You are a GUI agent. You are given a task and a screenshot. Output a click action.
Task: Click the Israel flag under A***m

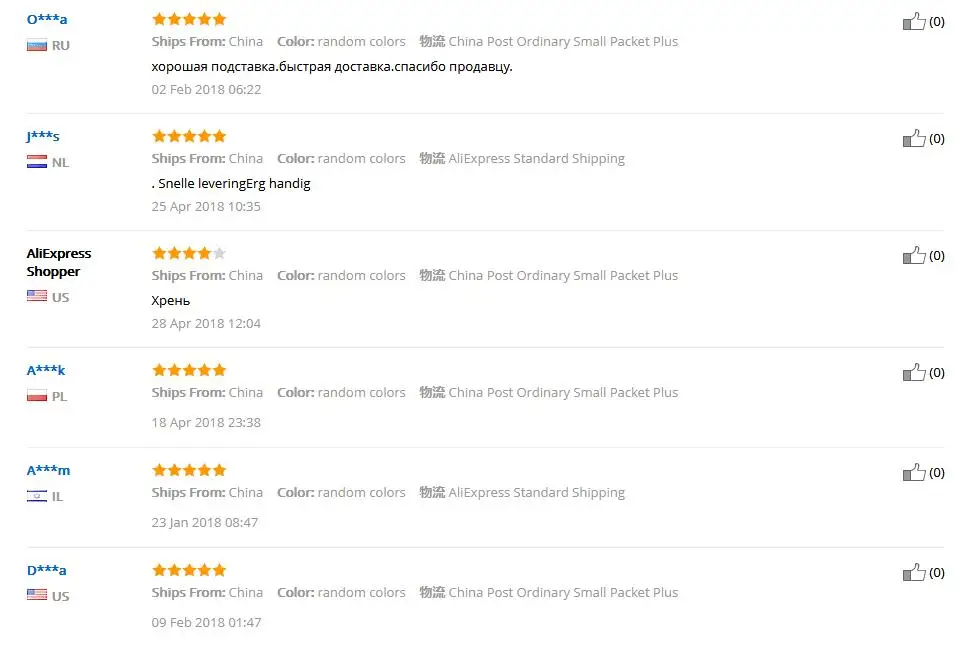(37, 496)
